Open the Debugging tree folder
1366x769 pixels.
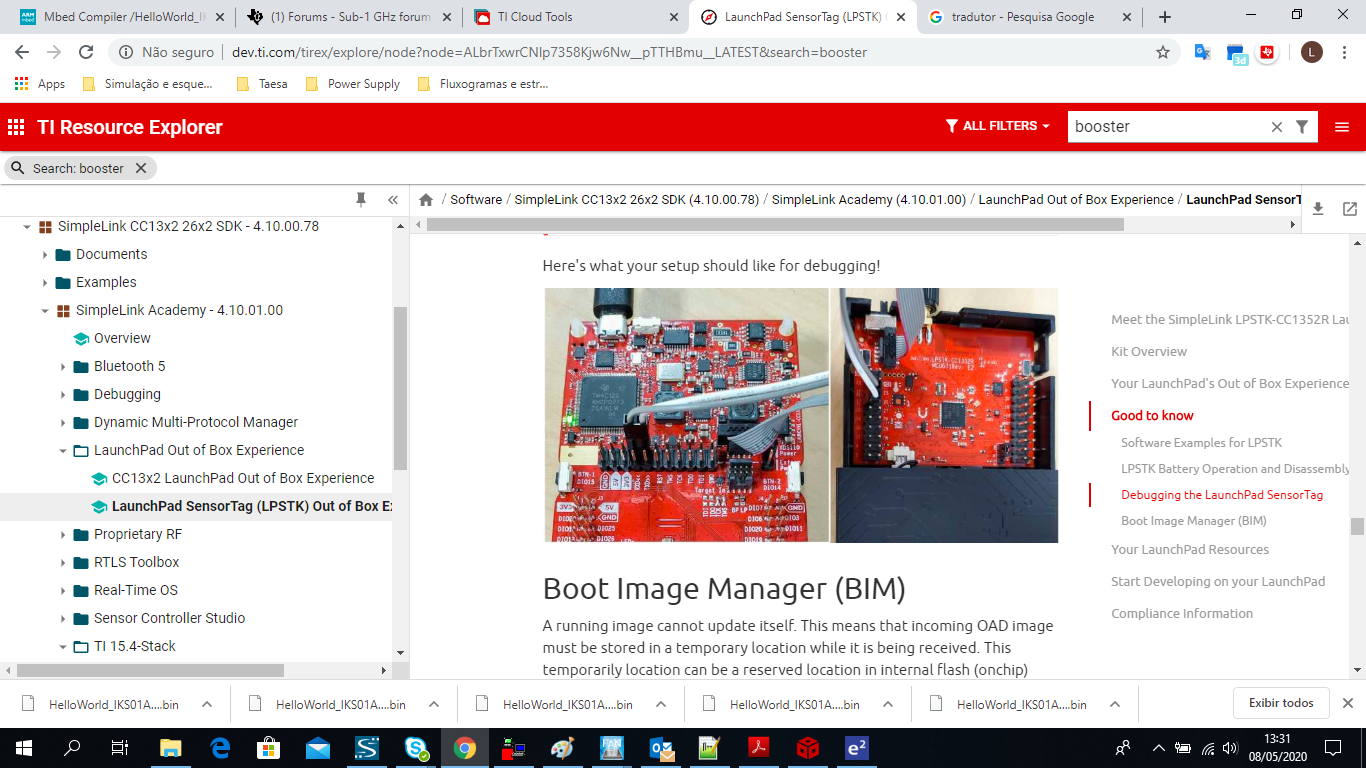click(x=127, y=394)
